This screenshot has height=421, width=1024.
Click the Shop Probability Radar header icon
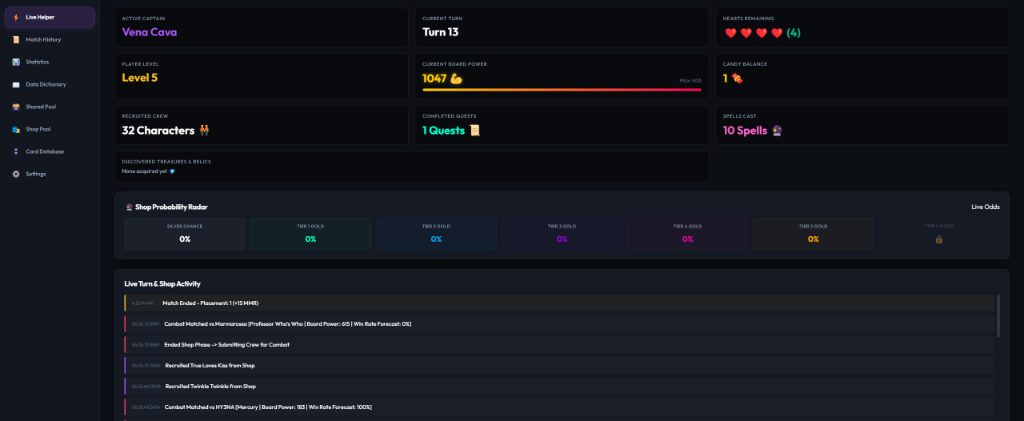tap(128, 207)
